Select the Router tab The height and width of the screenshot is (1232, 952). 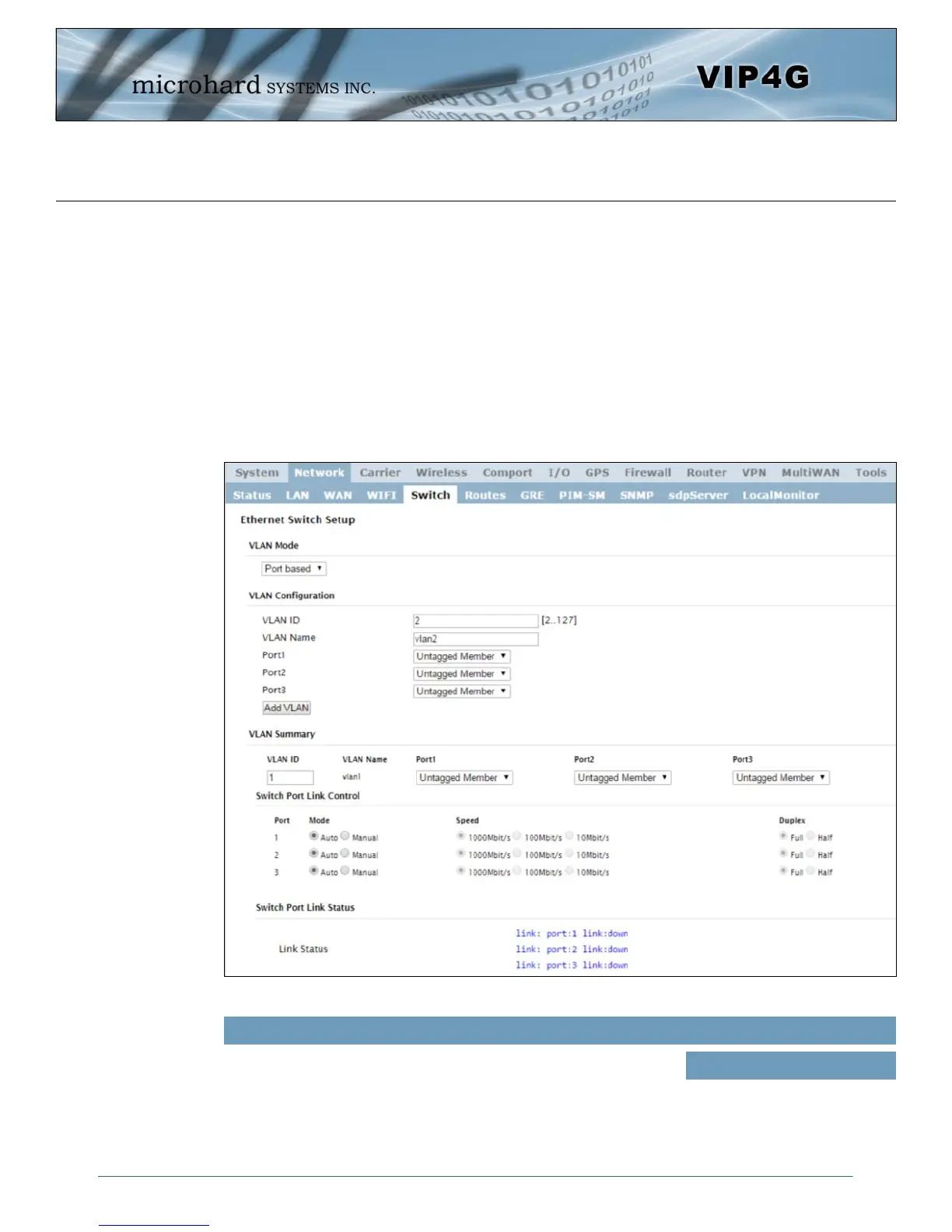[706, 473]
